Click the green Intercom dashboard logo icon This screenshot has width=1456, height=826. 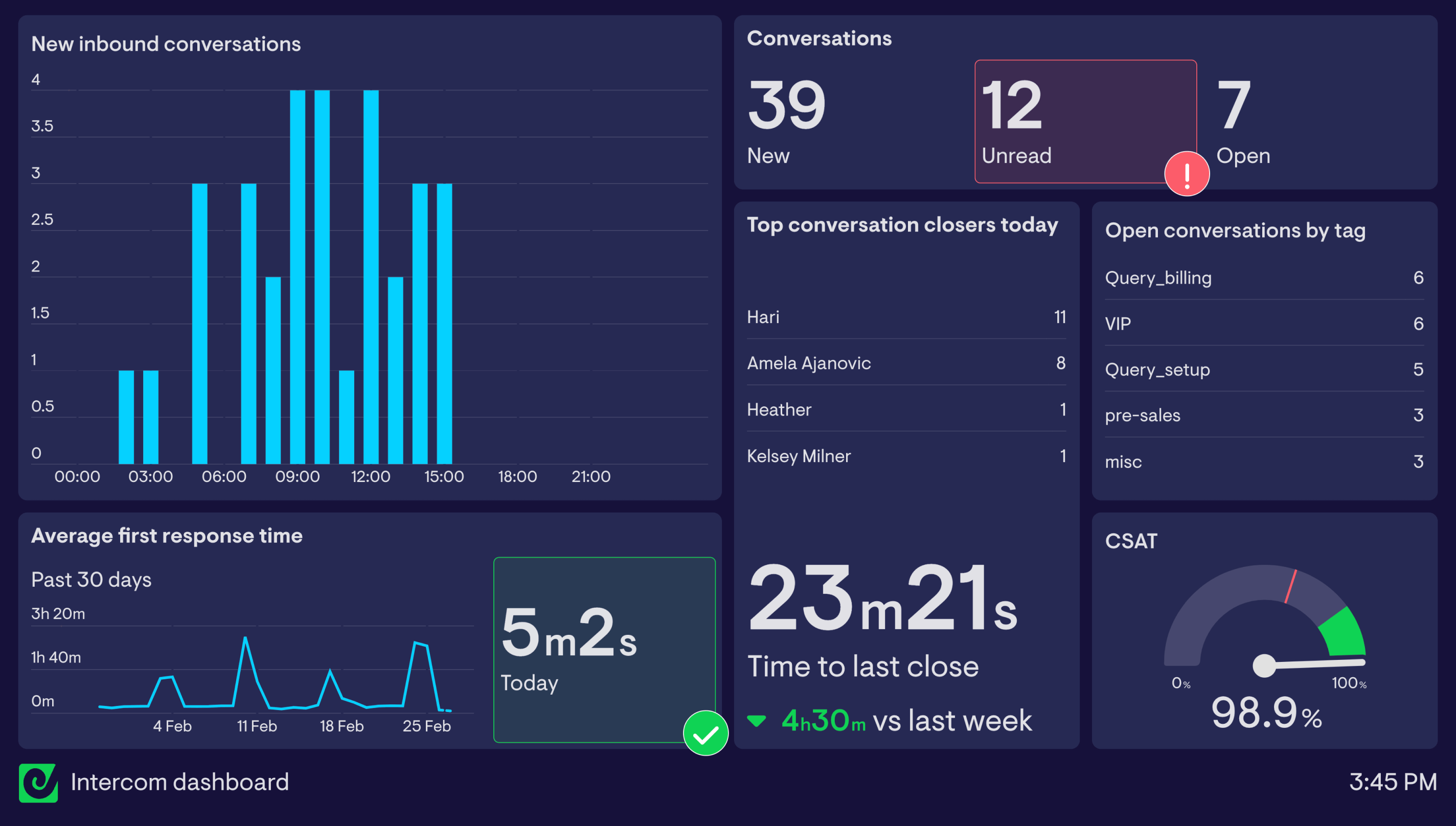click(x=38, y=783)
